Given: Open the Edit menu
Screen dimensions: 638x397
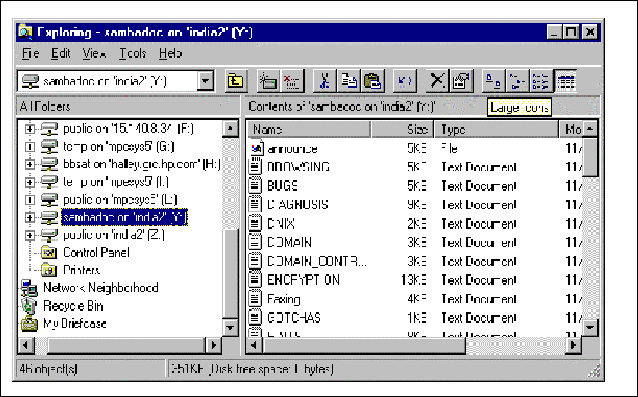Looking at the screenshot, I should (x=61, y=53).
